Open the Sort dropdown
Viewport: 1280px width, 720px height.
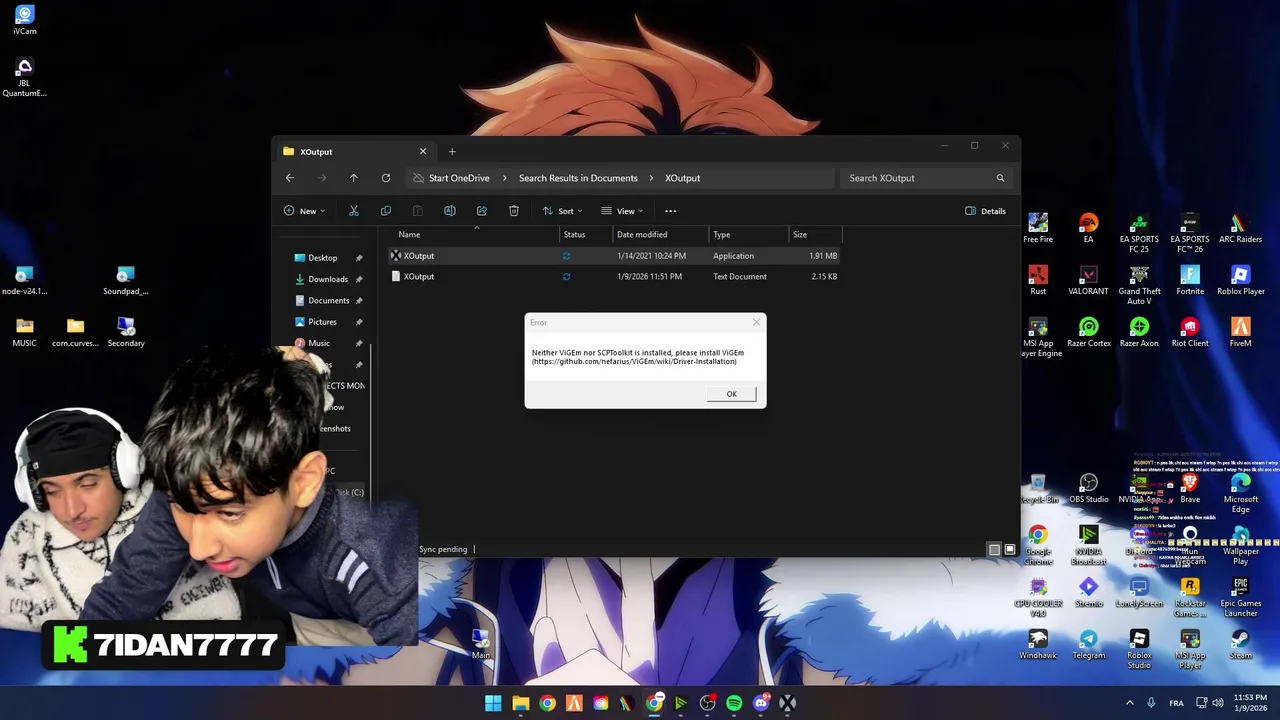[x=562, y=211]
